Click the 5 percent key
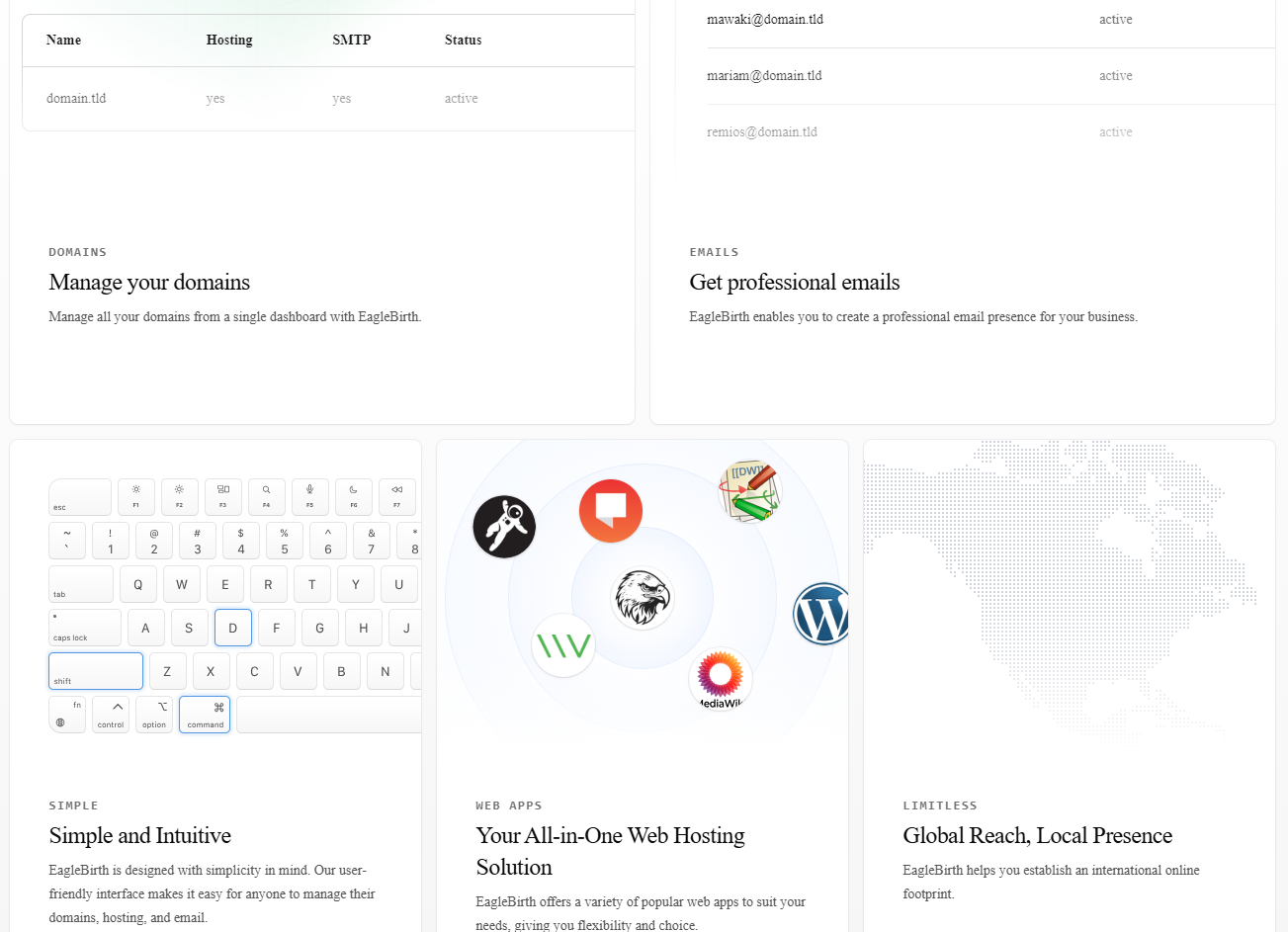The height and width of the screenshot is (932, 1288). [x=285, y=541]
